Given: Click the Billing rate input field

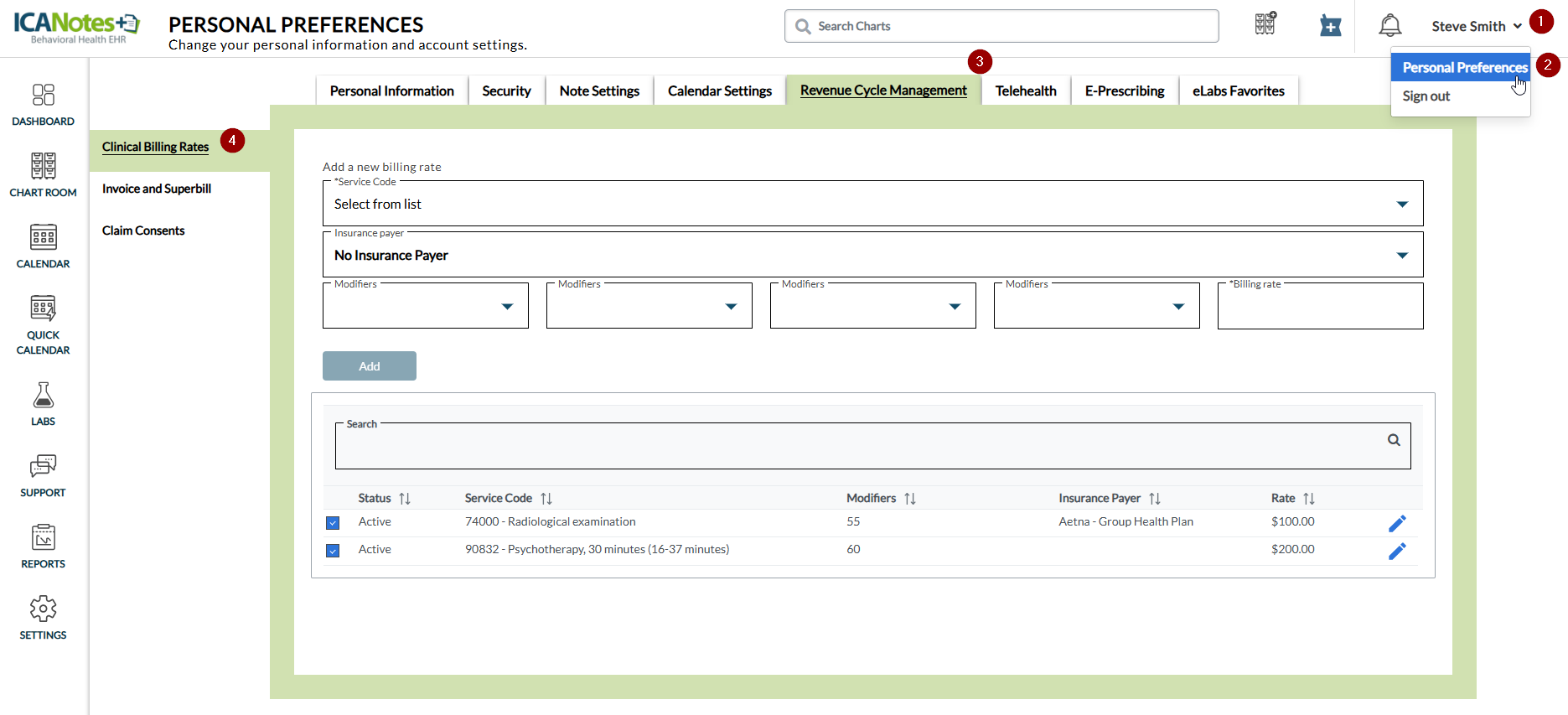Looking at the screenshot, I should [x=1319, y=308].
